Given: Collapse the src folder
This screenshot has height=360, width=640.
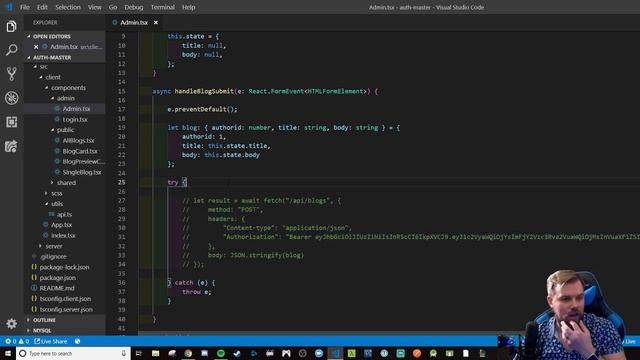Looking at the screenshot, I should pos(43,67).
